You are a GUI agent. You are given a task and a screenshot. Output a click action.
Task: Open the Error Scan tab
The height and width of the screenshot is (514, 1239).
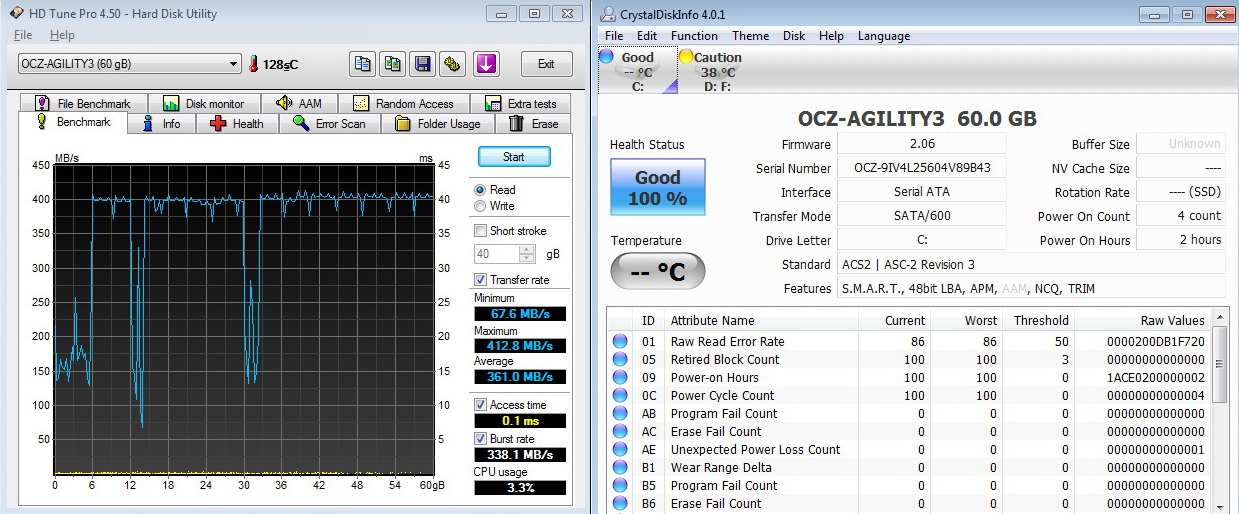330,124
